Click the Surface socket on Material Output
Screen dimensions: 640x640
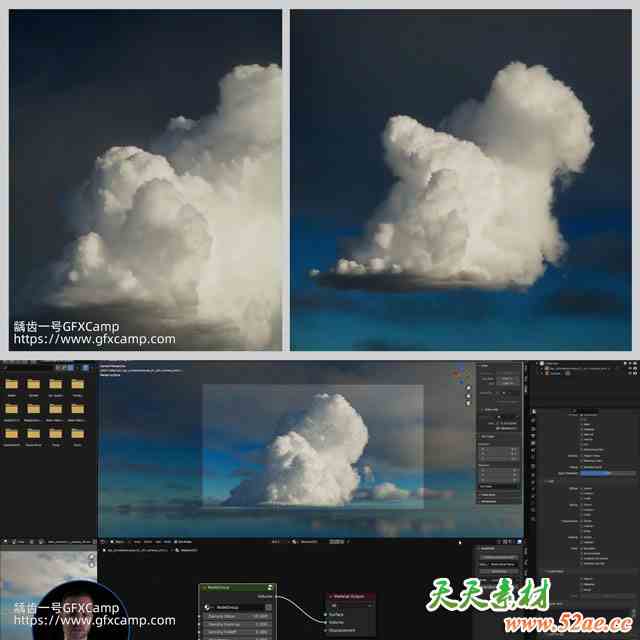tap(326, 614)
